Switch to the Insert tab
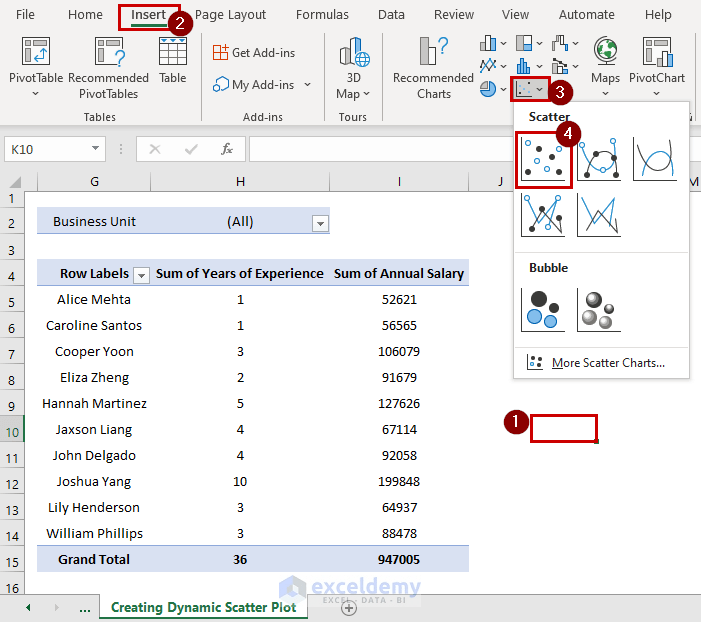Screen dimensions: 701x622 [x=148, y=16]
